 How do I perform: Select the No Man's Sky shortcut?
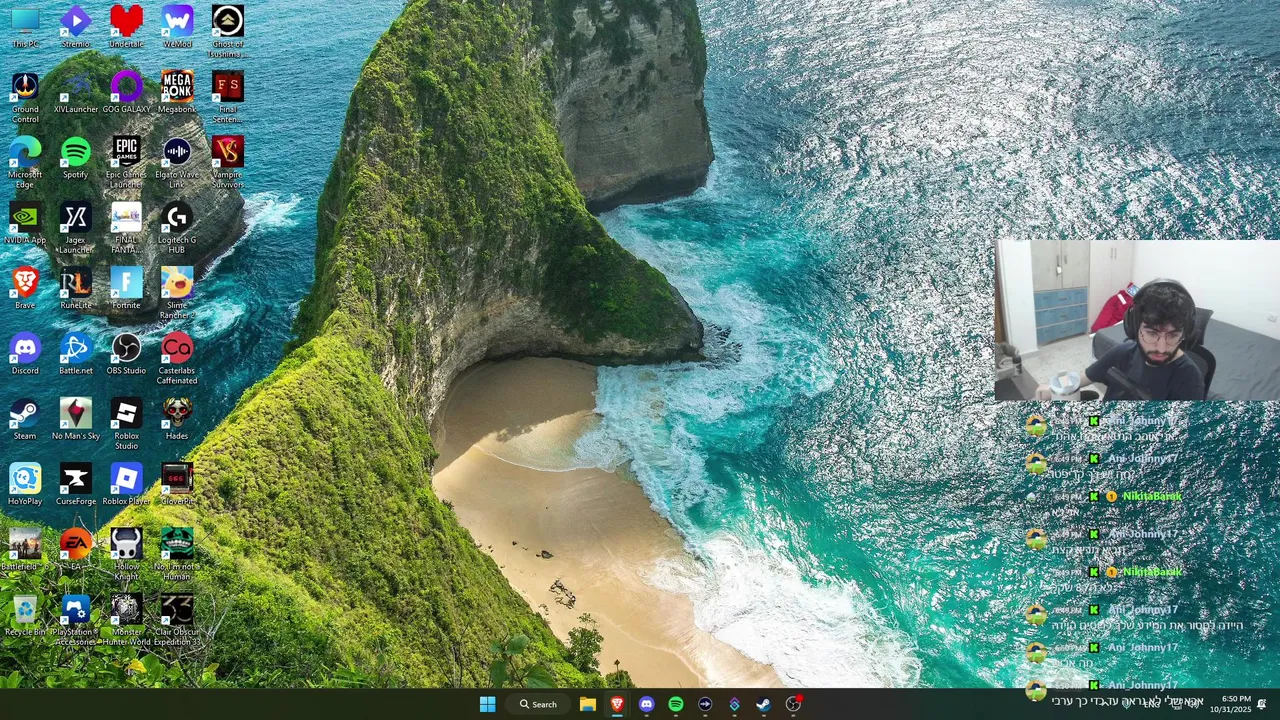click(76, 418)
